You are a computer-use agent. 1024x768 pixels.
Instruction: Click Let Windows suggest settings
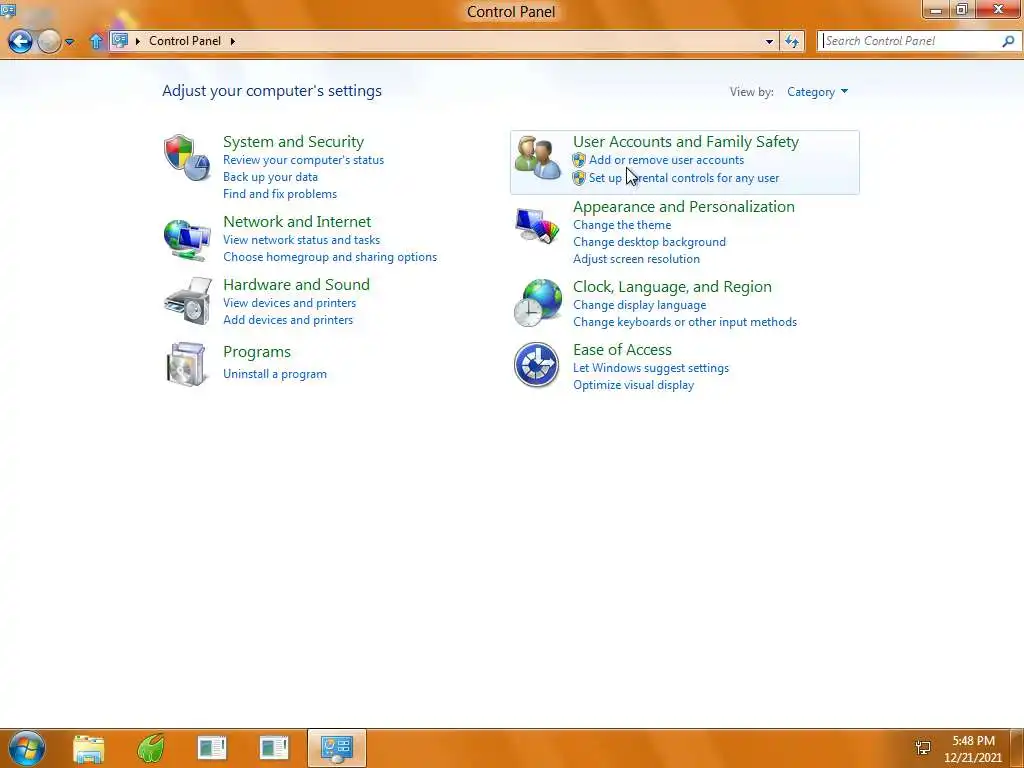pyautogui.click(x=650, y=368)
